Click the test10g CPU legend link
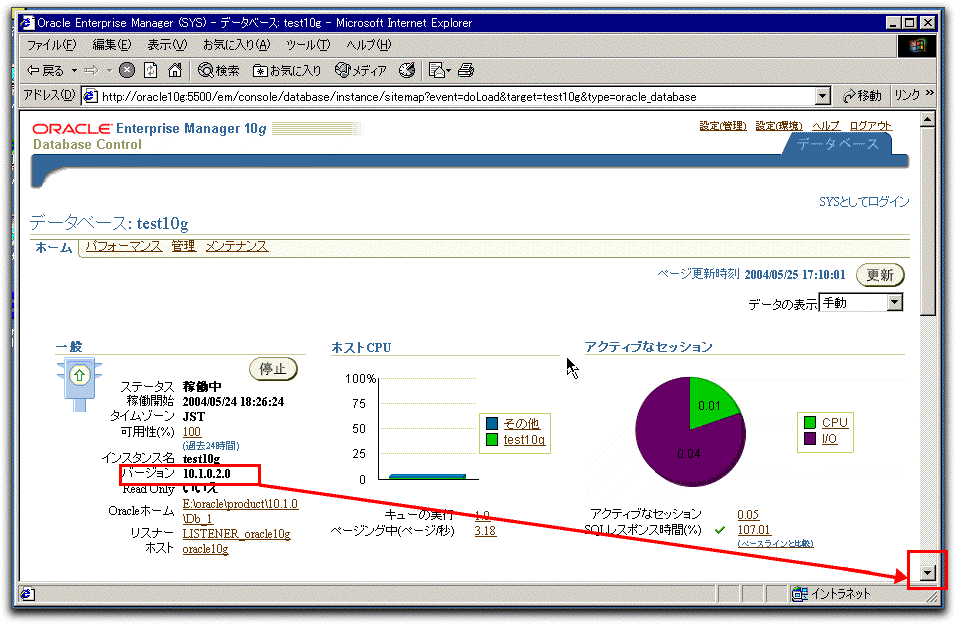956x624 pixels. [x=524, y=440]
